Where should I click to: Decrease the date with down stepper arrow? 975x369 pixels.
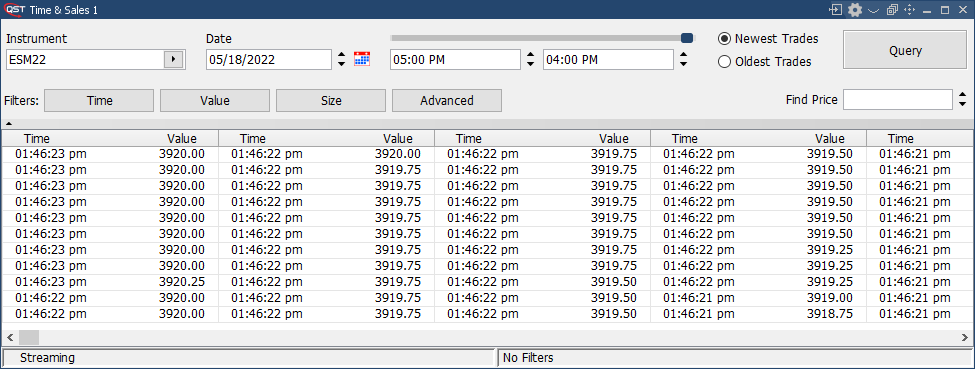(x=341, y=65)
